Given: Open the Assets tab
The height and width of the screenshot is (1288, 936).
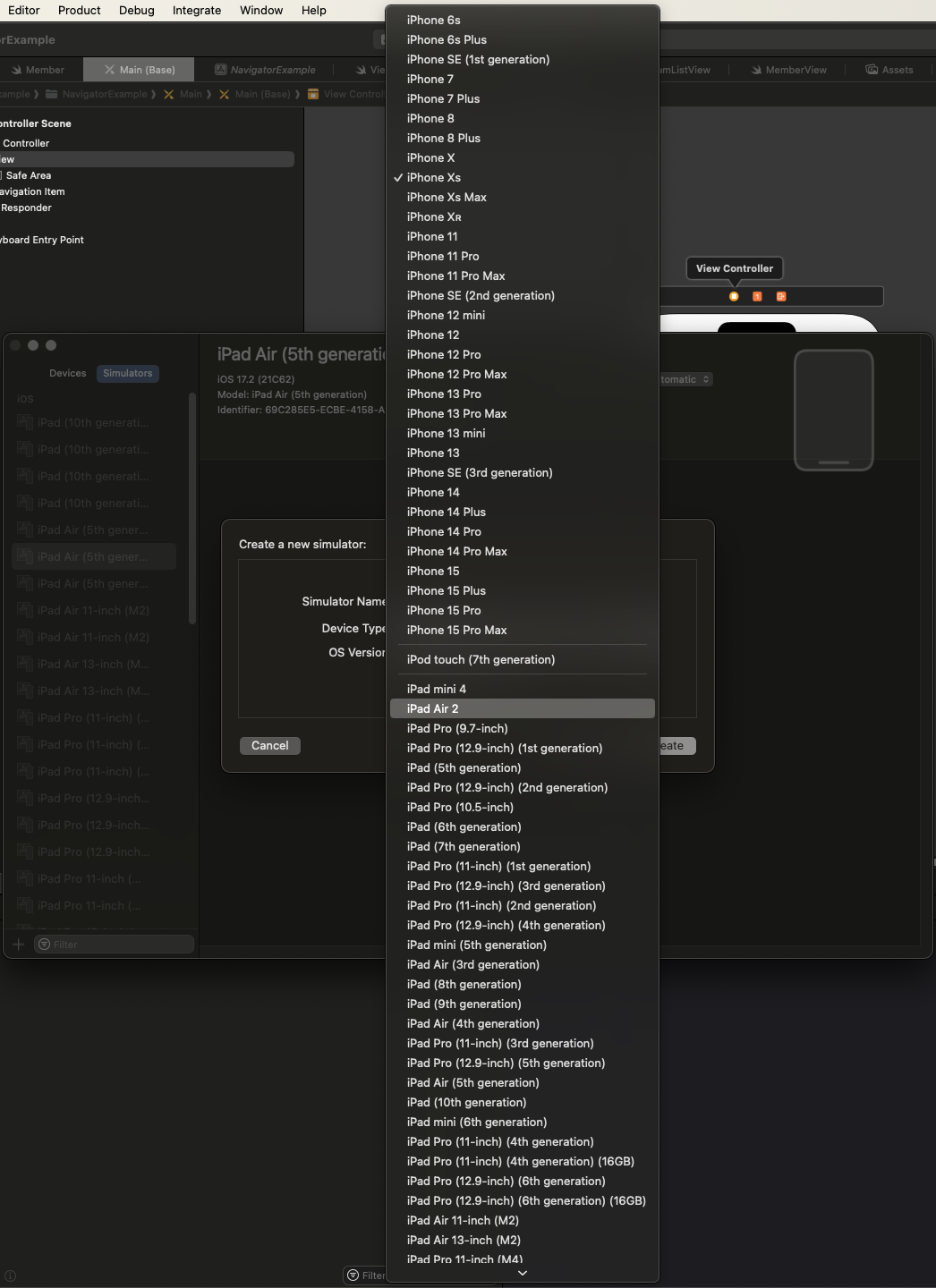Looking at the screenshot, I should tap(889, 70).
